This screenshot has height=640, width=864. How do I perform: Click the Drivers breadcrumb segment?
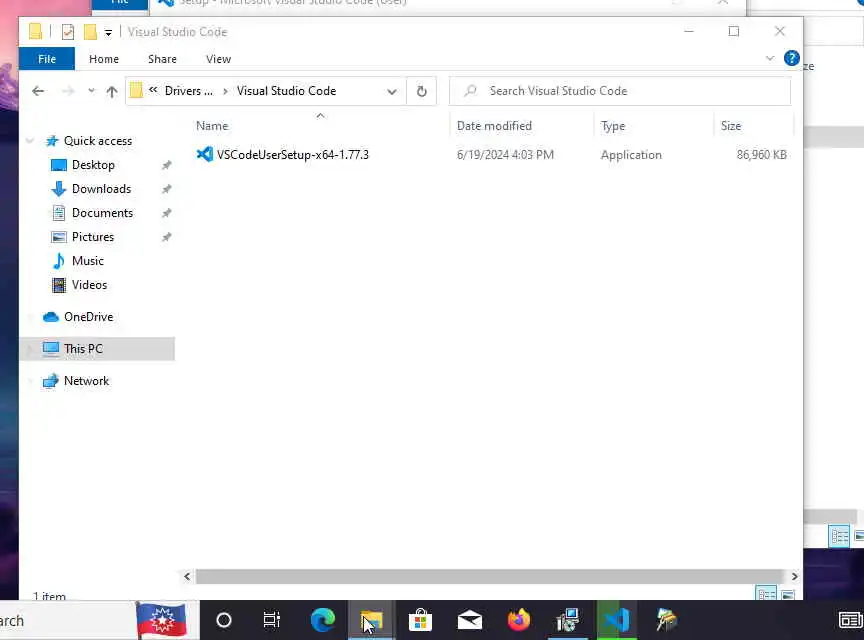click(188, 91)
